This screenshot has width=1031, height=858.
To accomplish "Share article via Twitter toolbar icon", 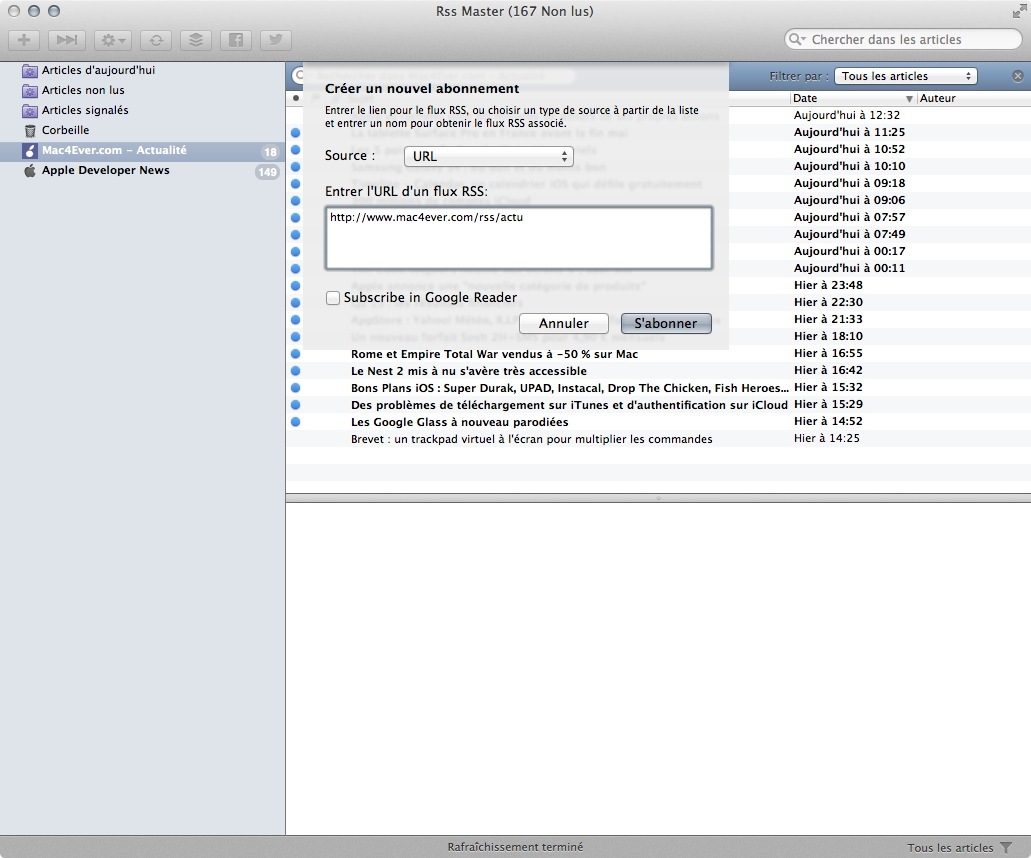I will [x=276, y=40].
